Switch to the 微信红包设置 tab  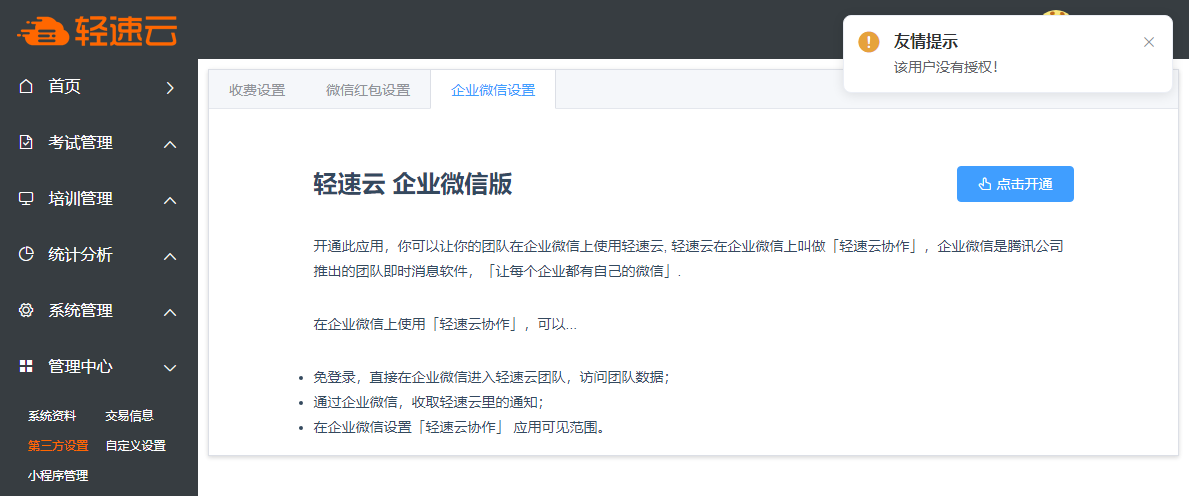[x=368, y=90]
